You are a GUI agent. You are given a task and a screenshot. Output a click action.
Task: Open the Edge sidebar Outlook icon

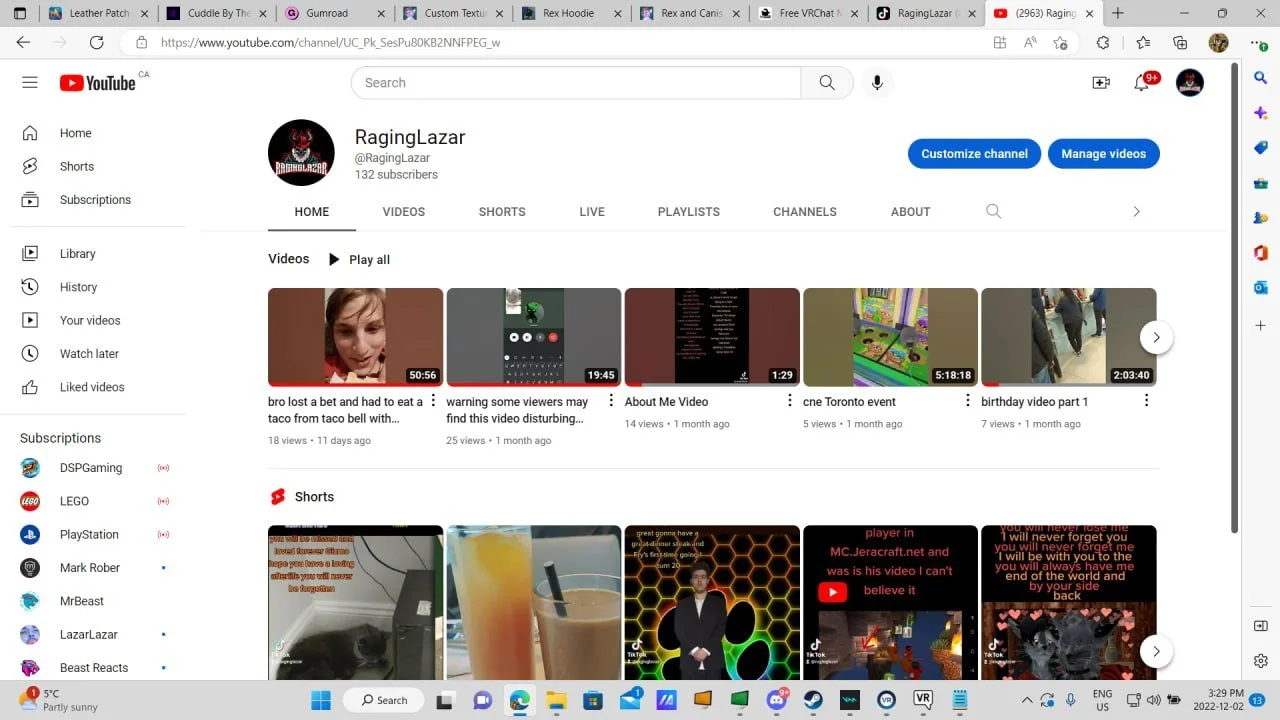(x=1261, y=287)
